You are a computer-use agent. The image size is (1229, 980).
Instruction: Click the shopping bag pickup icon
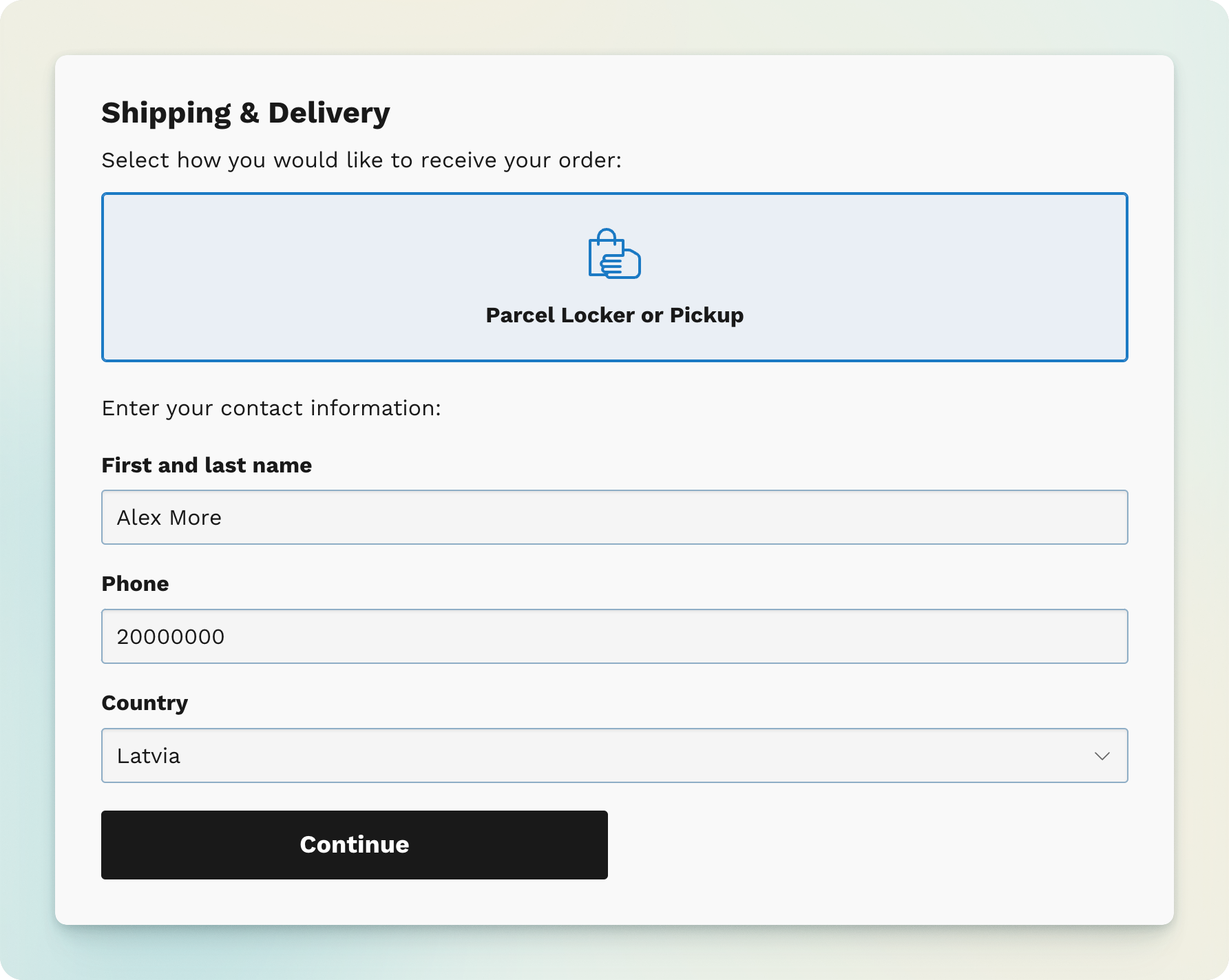(614, 253)
